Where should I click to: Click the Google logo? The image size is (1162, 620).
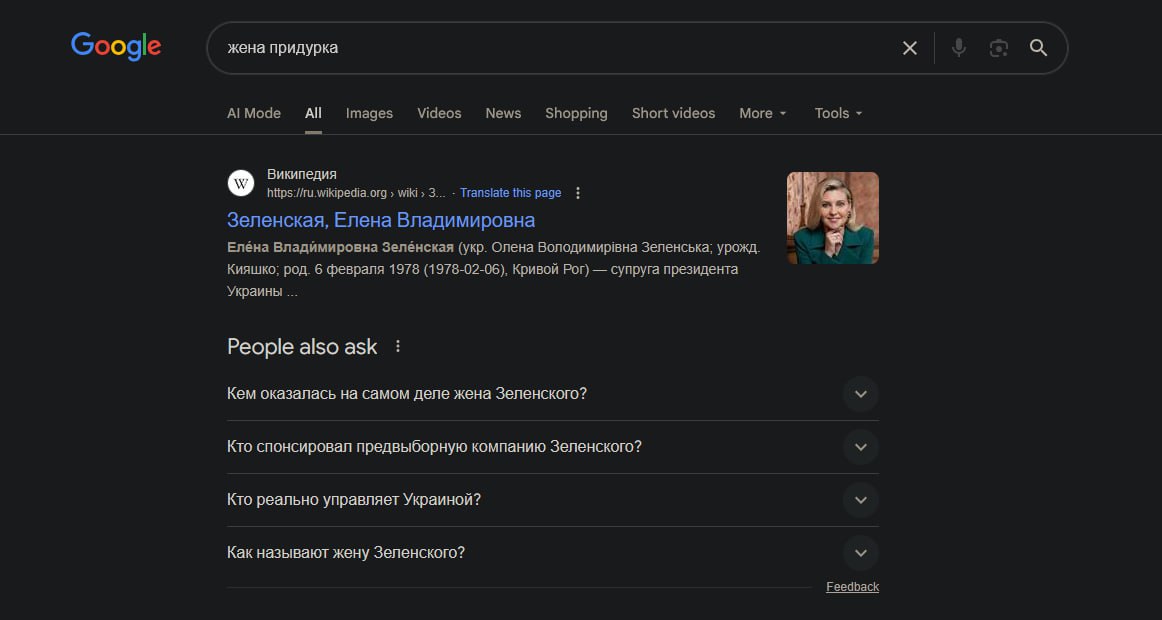pos(116,46)
